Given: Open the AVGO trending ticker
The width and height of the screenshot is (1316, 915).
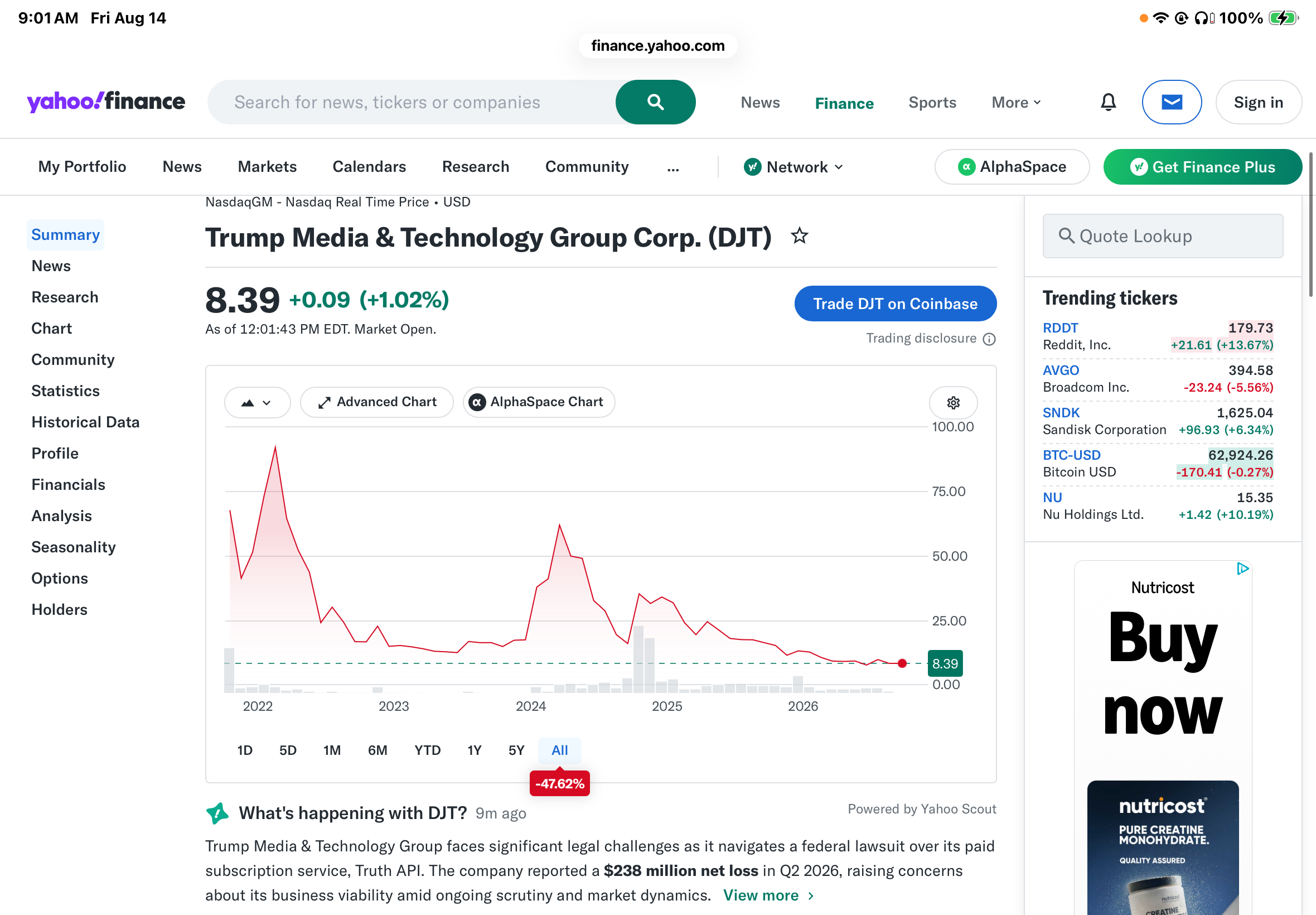Looking at the screenshot, I should click(x=1061, y=370).
